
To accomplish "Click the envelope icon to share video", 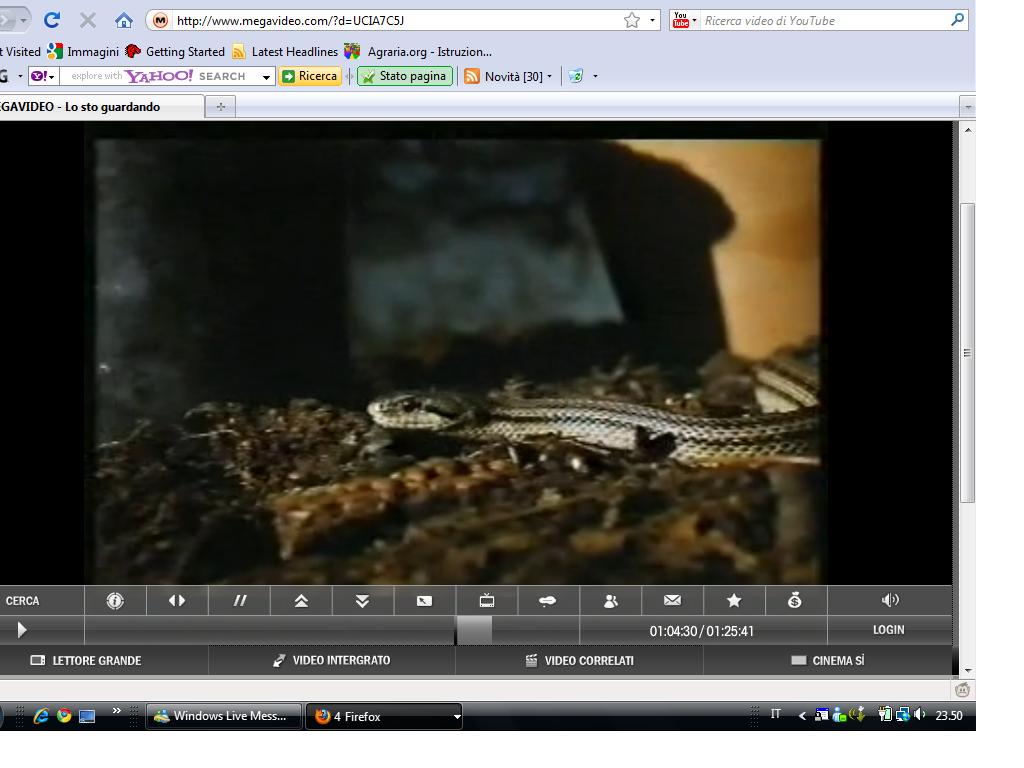I will [672, 601].
